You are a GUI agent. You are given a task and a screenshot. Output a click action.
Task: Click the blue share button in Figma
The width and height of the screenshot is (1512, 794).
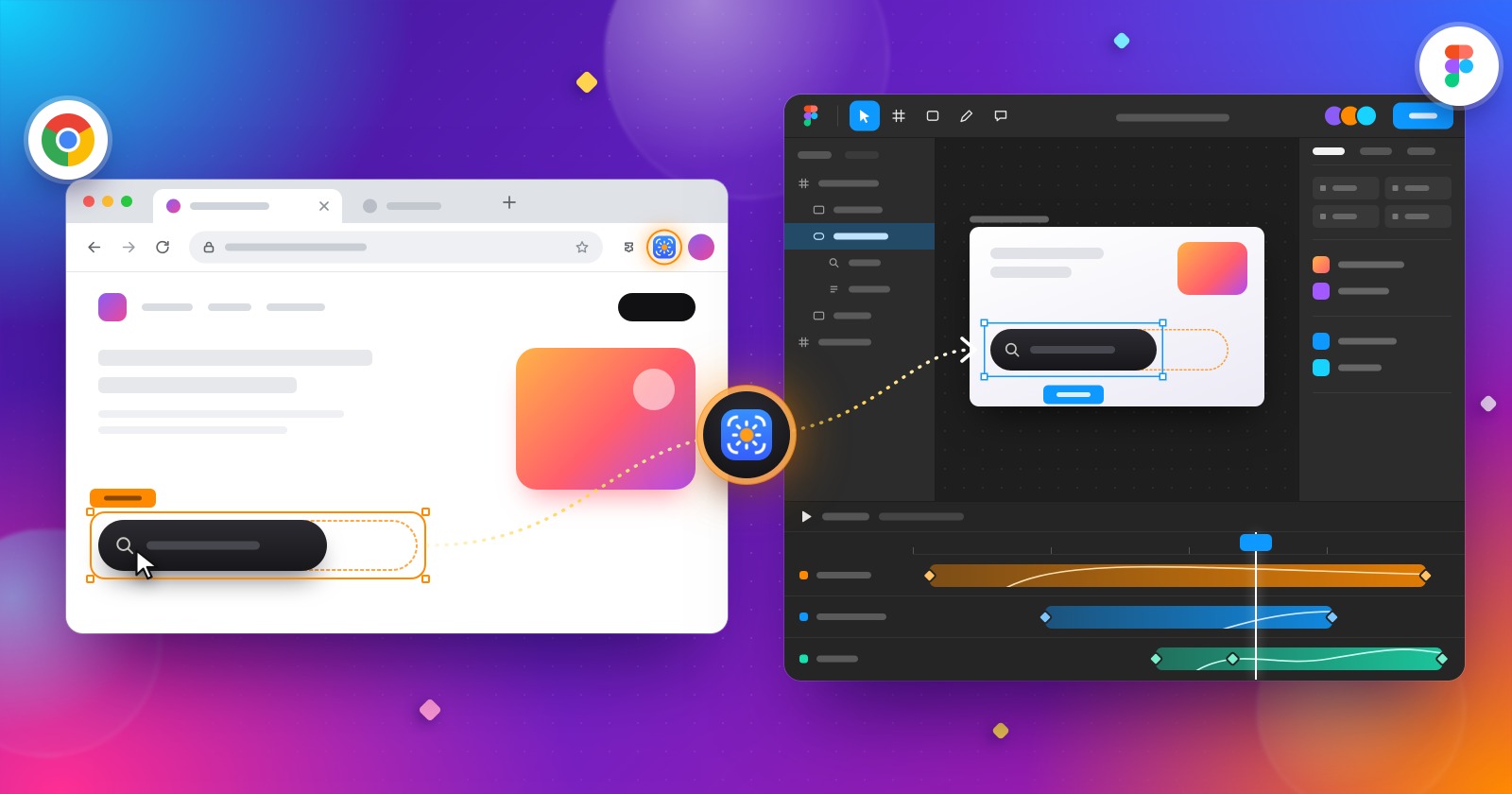[1423, 116]
